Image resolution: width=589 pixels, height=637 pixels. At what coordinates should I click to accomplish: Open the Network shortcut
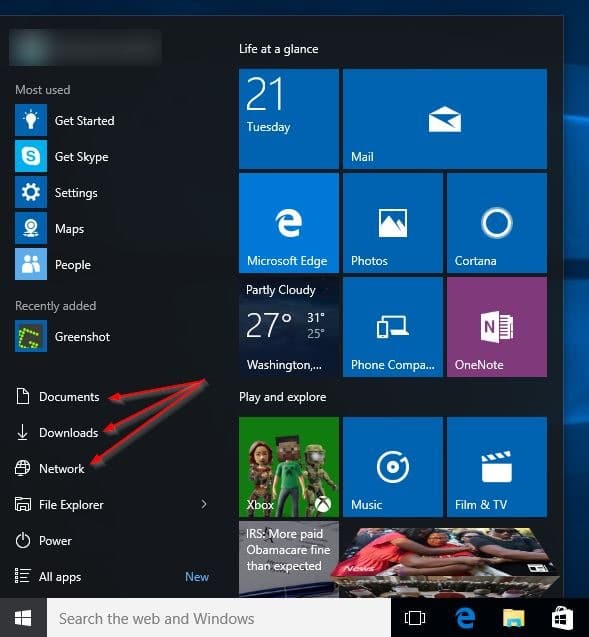click(x=50, y=468)
